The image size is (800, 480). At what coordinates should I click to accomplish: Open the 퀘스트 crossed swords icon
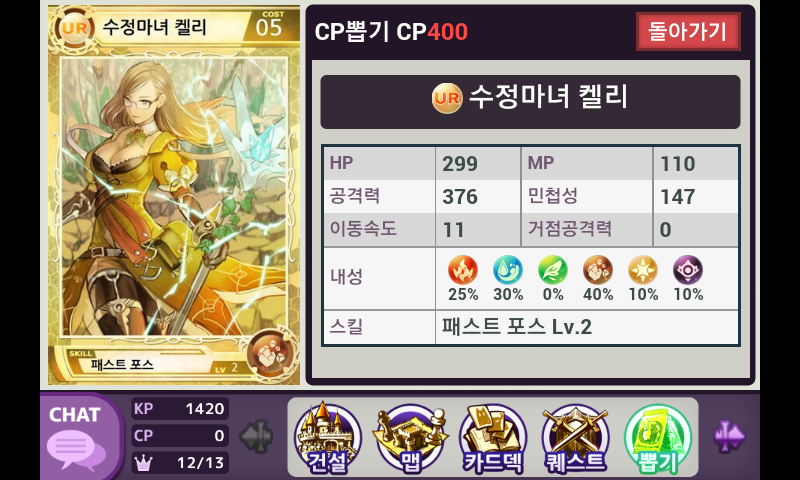[x=576, y=438]
